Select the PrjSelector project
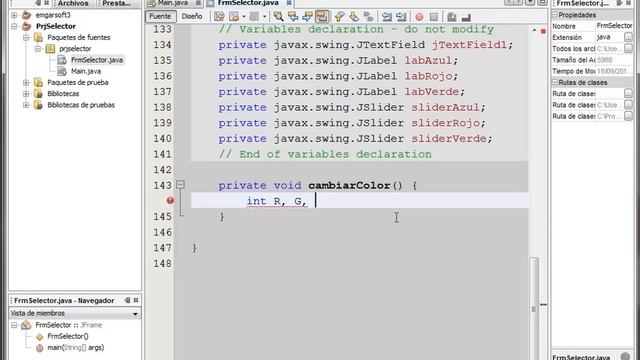Viewport: 640px width, 360px height. pyautogui.click(x=56, y=26)
